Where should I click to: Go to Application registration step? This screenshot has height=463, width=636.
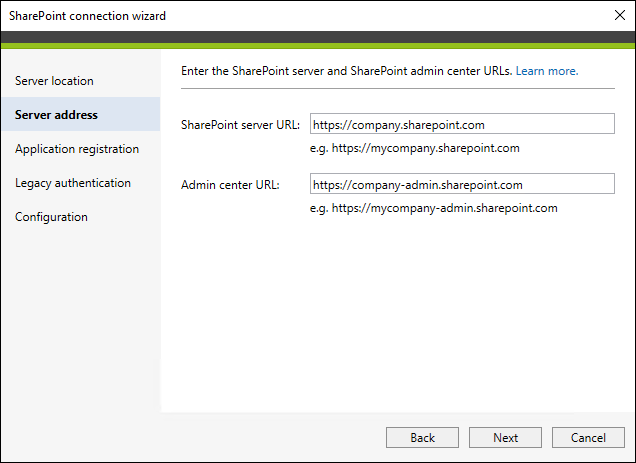click(x=77, y=149)
